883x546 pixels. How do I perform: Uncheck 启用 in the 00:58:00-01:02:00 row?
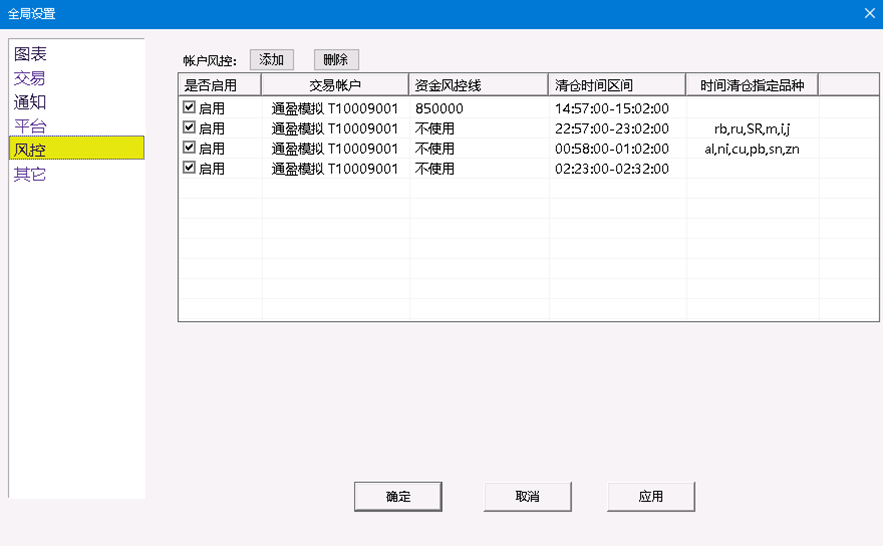pos(189,147)
